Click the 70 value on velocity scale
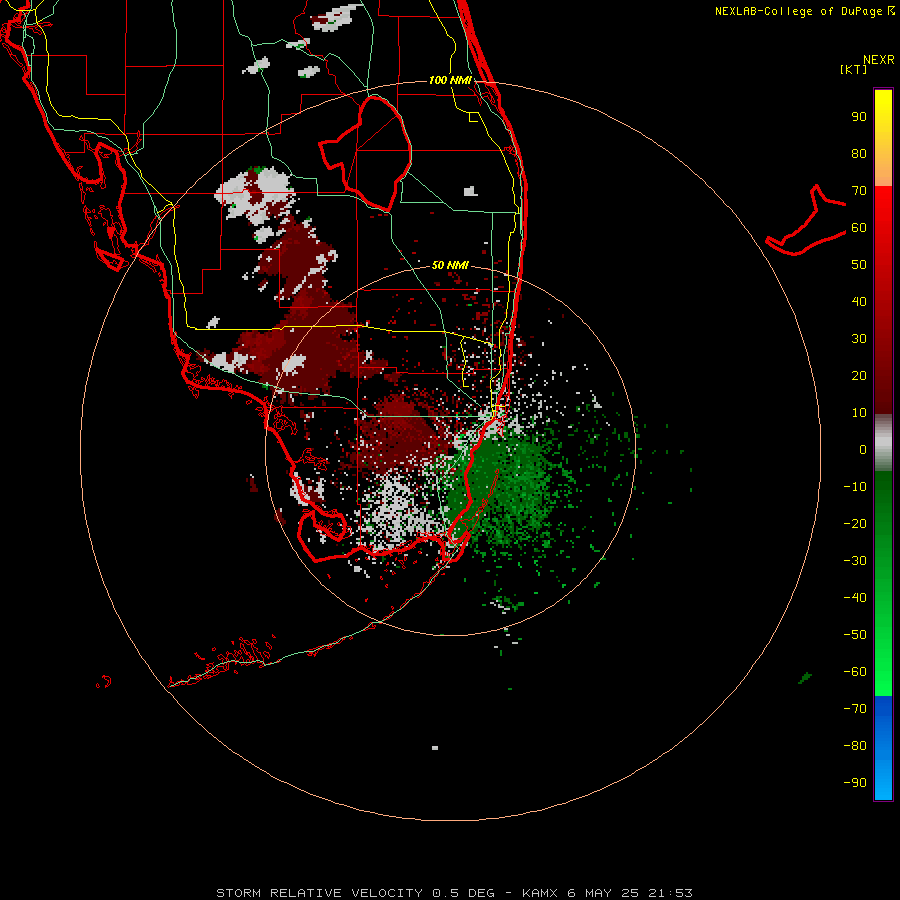This screenshot has height=900, width=900. pos(859,191)
